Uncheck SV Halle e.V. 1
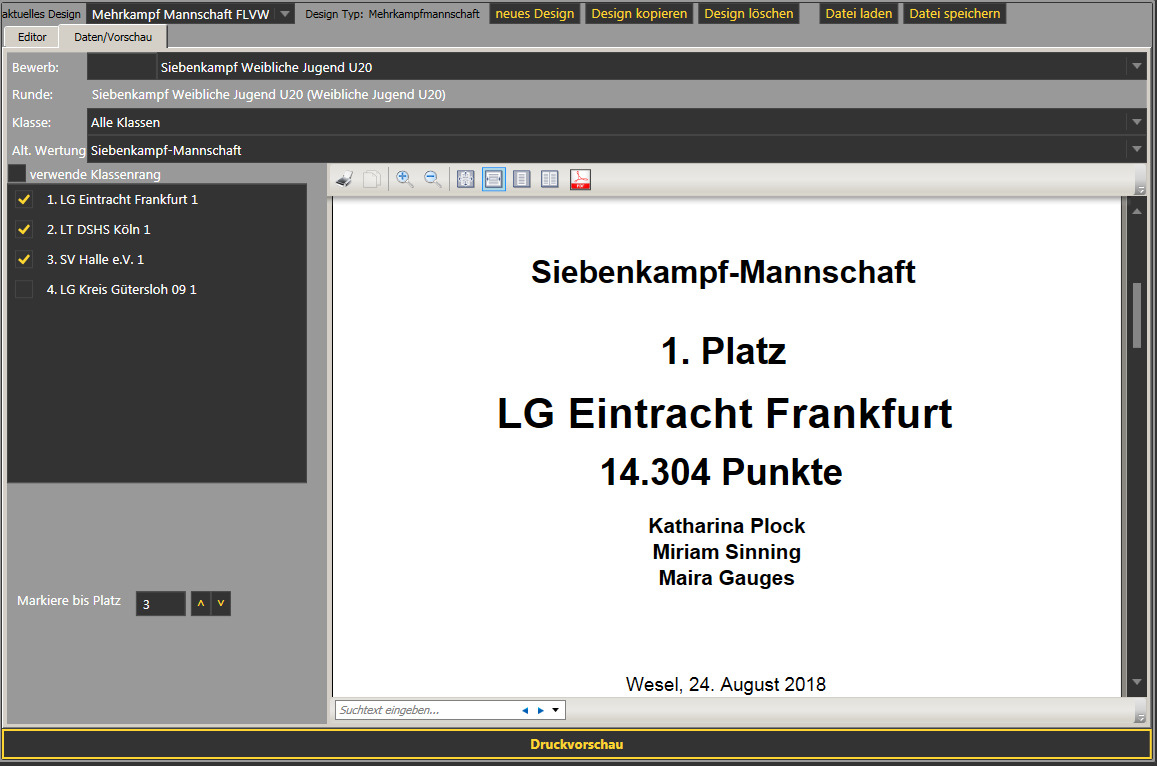This screenshot has width=1157, height=766. 24,260
